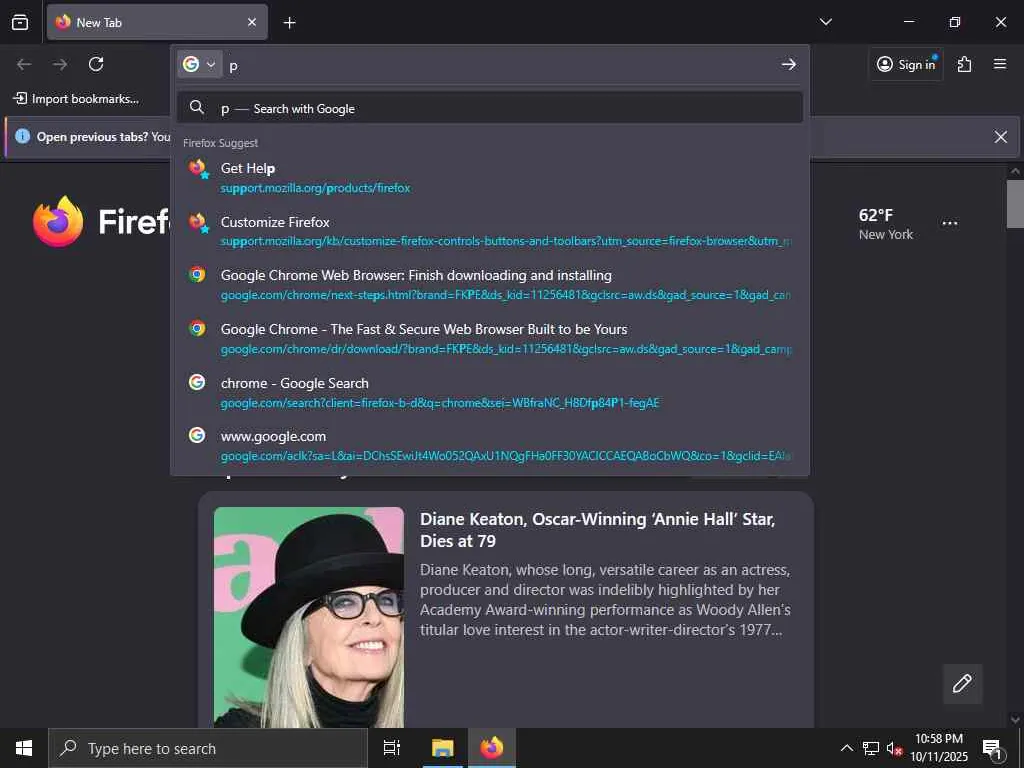Open Windows Task View
Screen dimensions: 1024x768
tap(392, 748)
